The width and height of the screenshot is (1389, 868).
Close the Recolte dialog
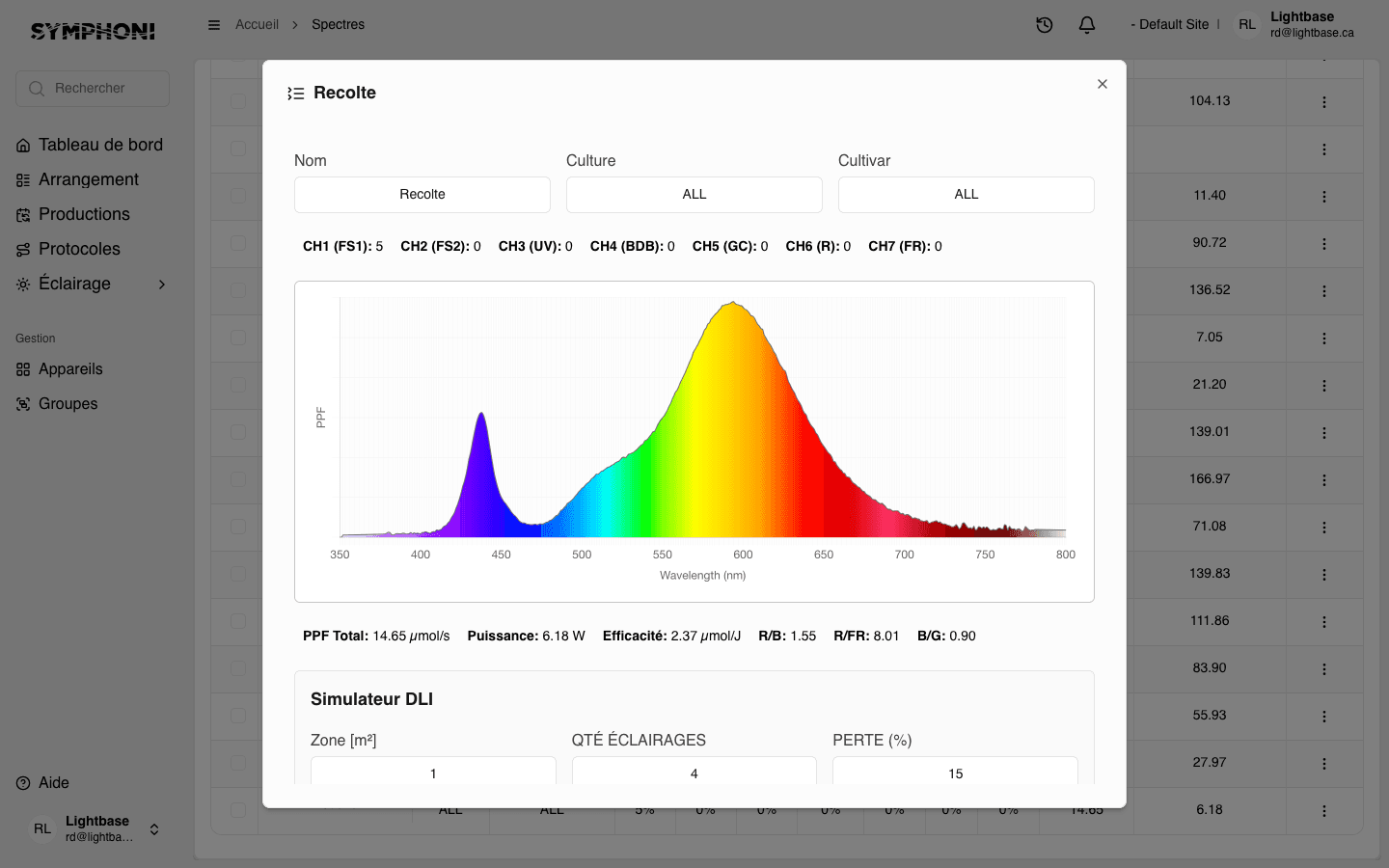1102,84
